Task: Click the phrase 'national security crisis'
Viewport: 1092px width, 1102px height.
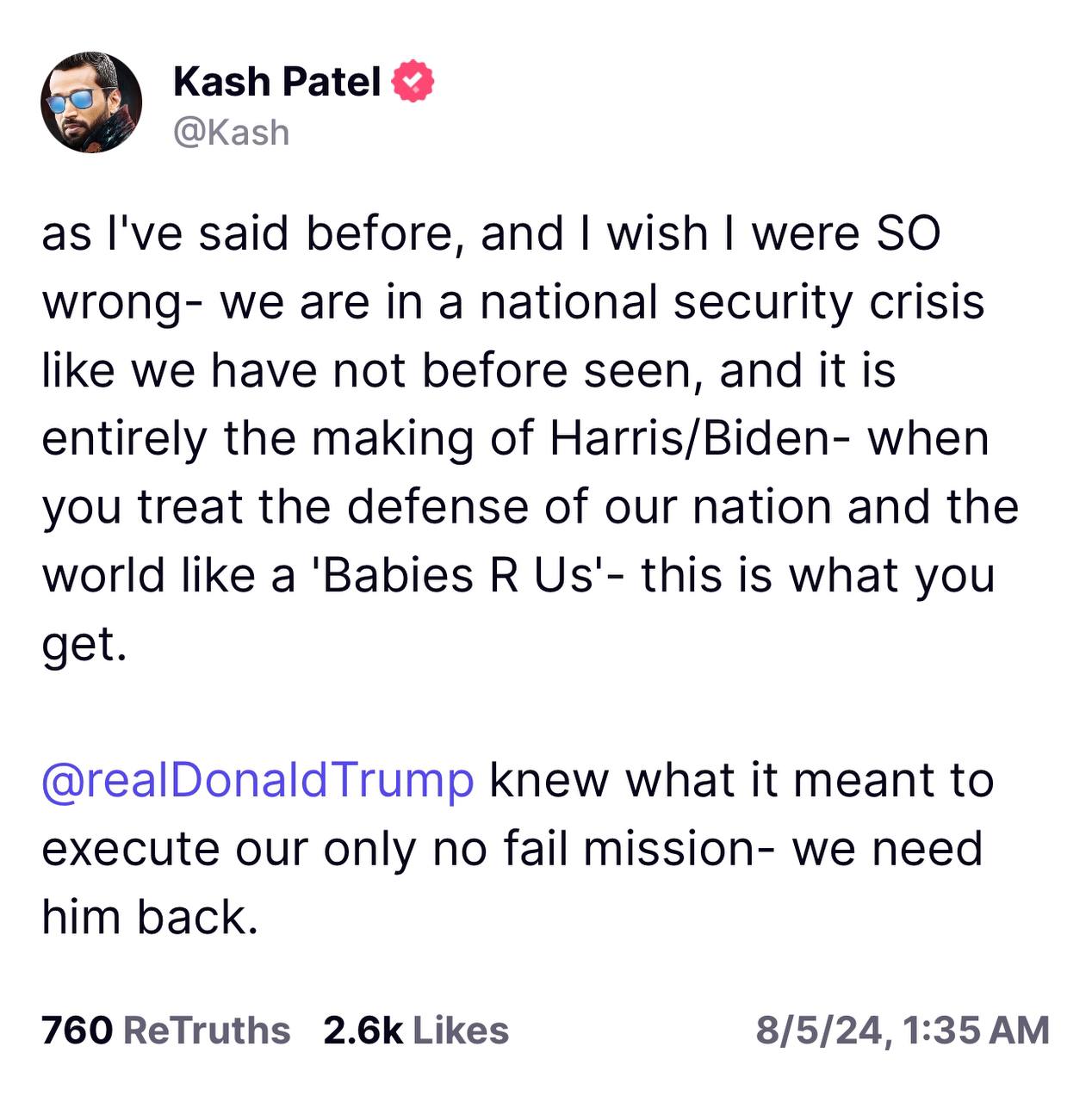Action: 732,302
